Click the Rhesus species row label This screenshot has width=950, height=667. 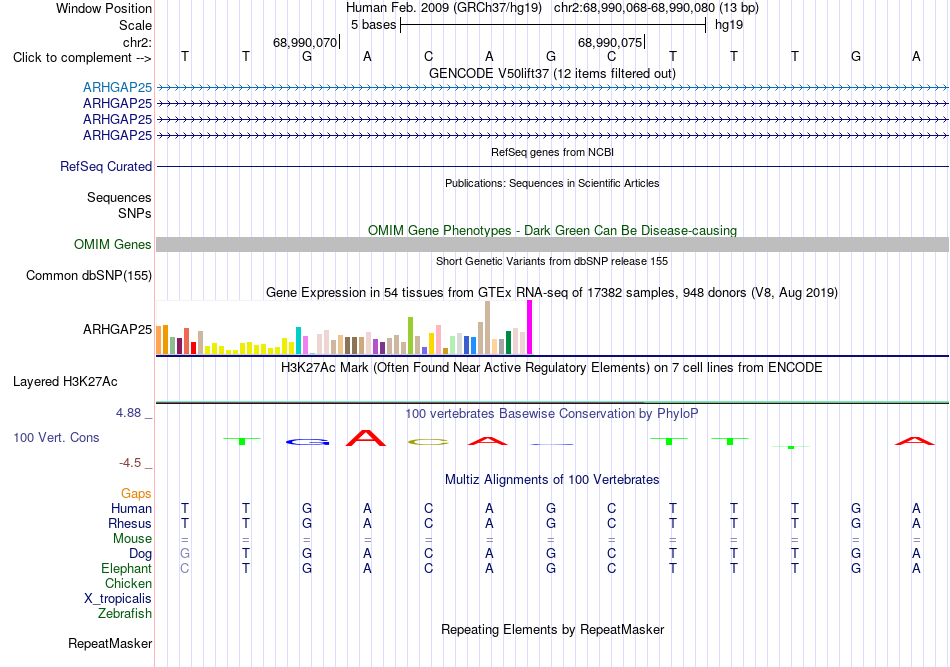click(130, 523)
